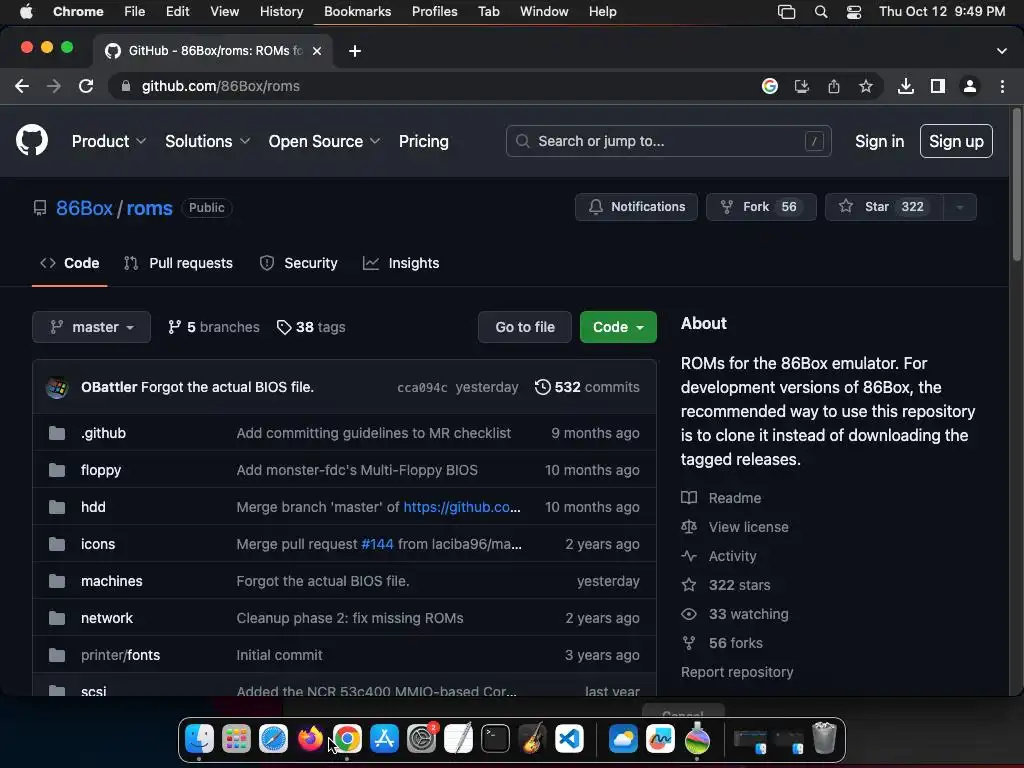Click the page vertical scrollbar
Viewport: 1024px width, 768px height.
(1016, 186)
